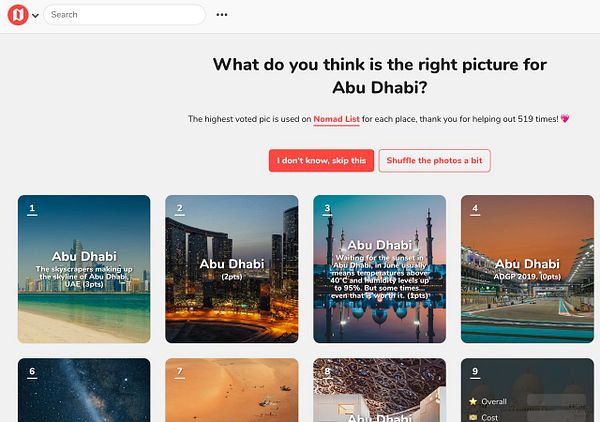Click the Cost money icon on card 9
600x422 pixels.
tap(473, 417)
